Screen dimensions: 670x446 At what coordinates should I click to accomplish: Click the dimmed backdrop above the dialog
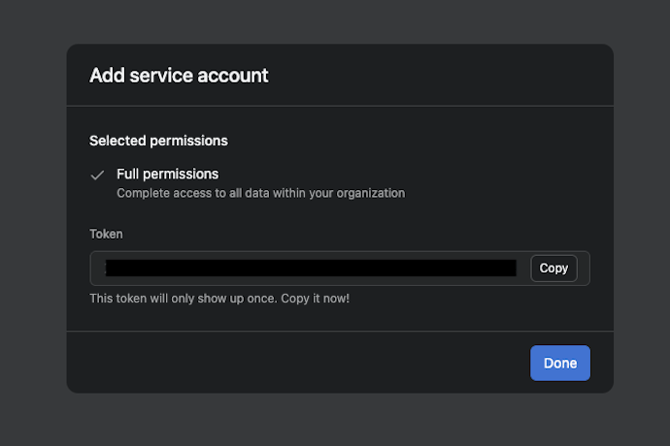tap(335, 20)
